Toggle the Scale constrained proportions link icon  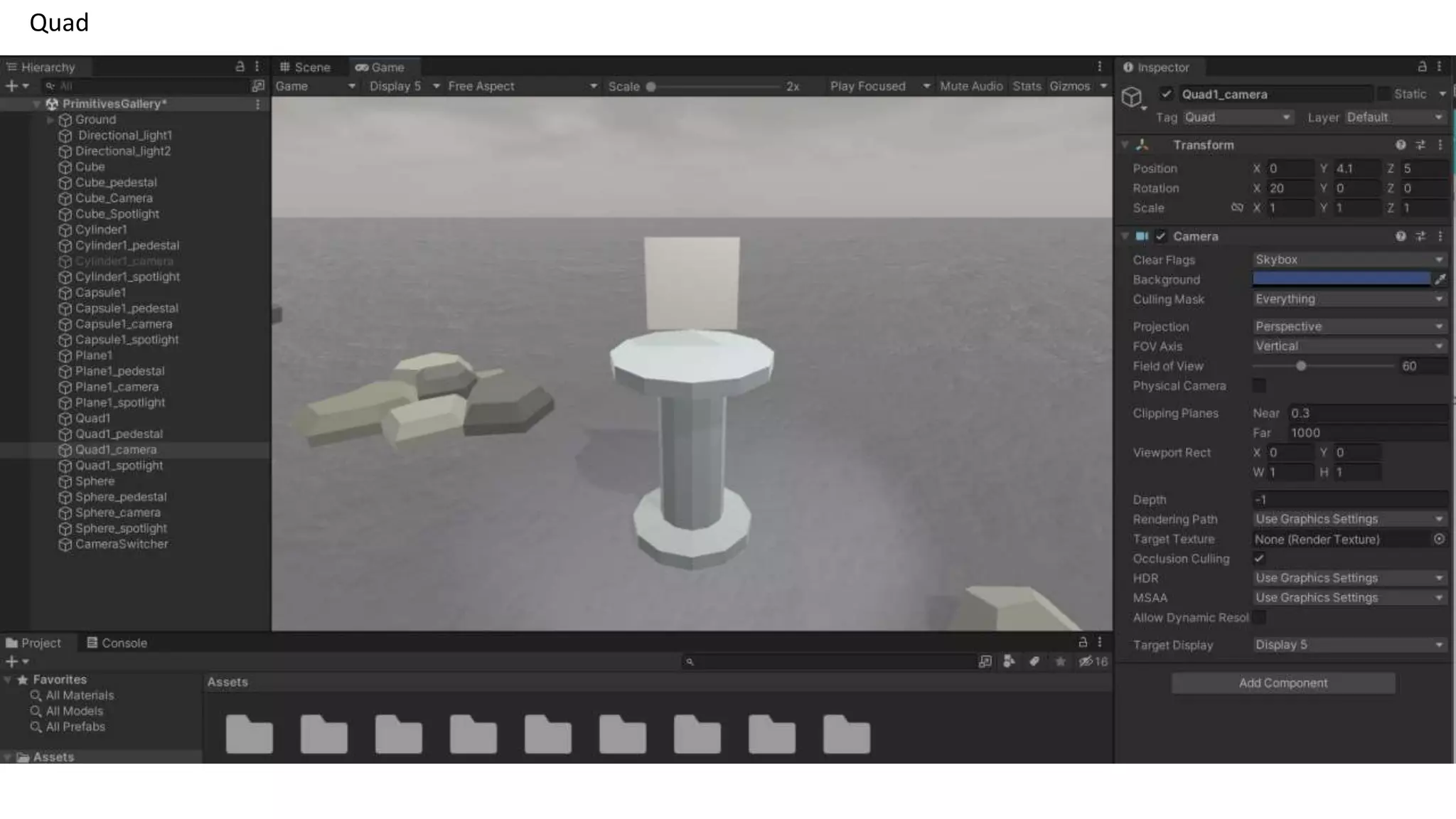[1237, 208]
